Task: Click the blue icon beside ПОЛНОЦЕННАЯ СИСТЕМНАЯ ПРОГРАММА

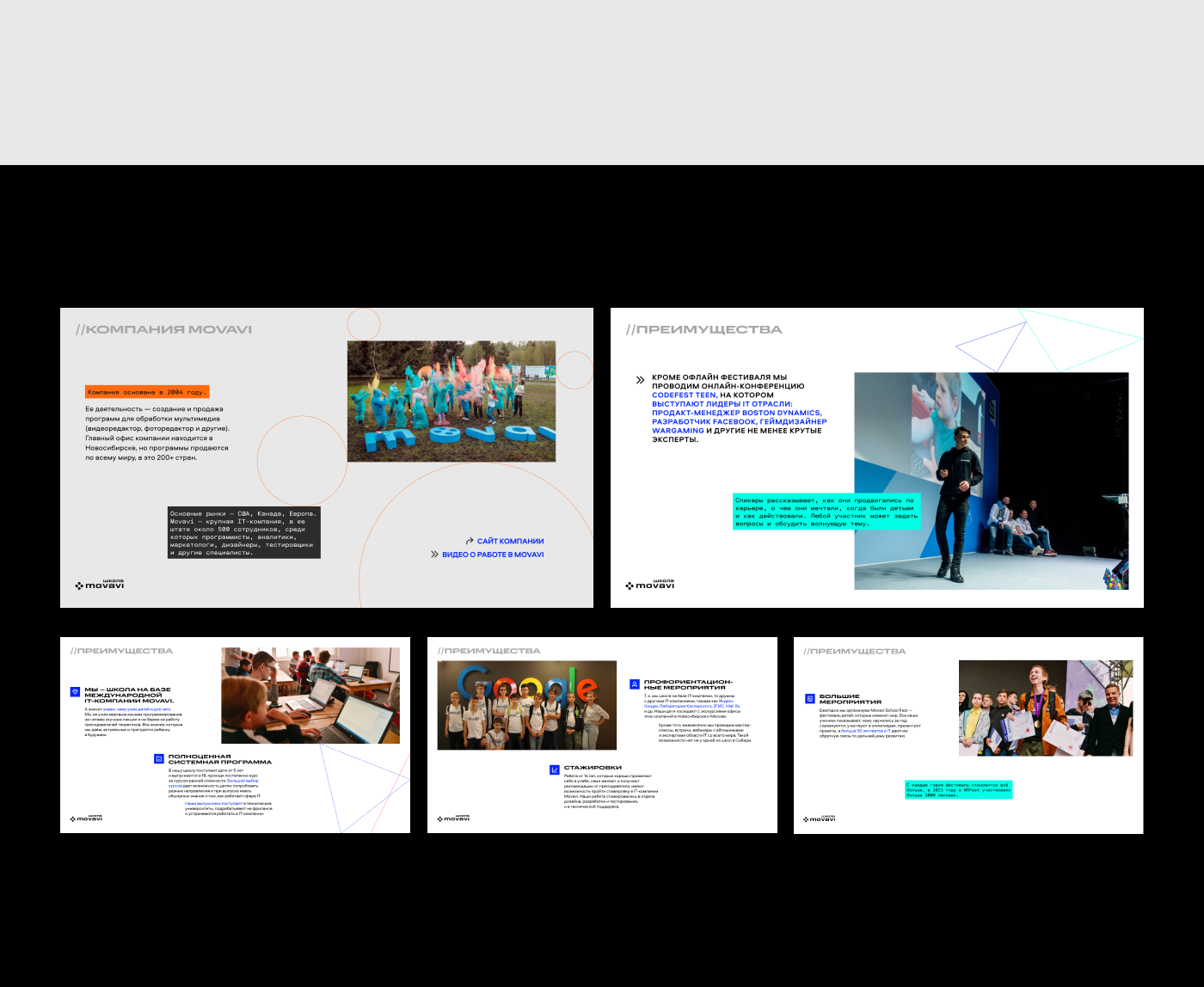Action: pos(158,758)
